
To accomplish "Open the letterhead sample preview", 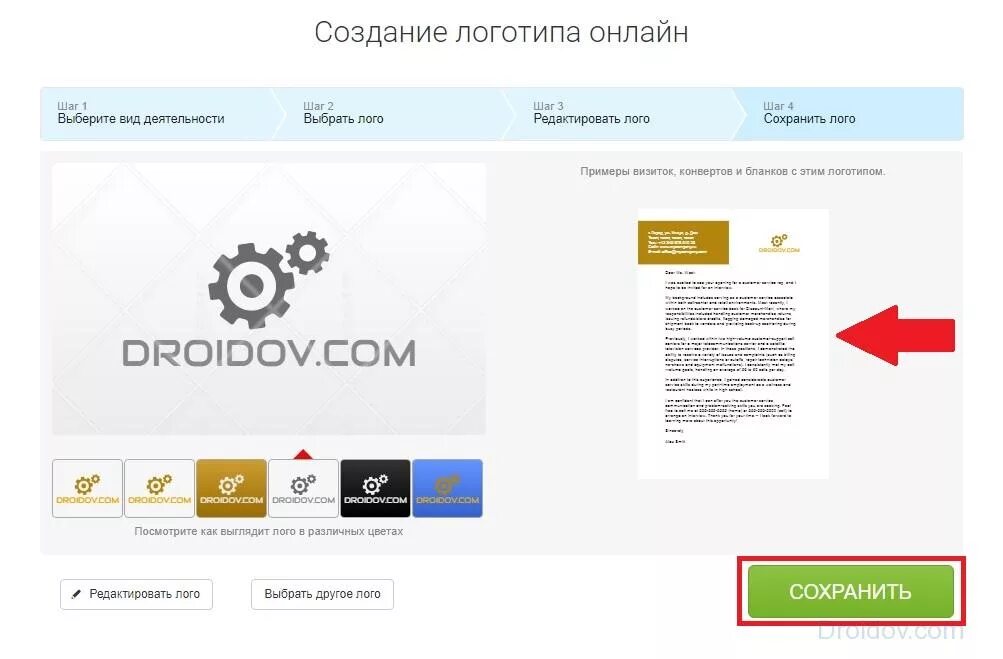I will [x=733, y=344].
